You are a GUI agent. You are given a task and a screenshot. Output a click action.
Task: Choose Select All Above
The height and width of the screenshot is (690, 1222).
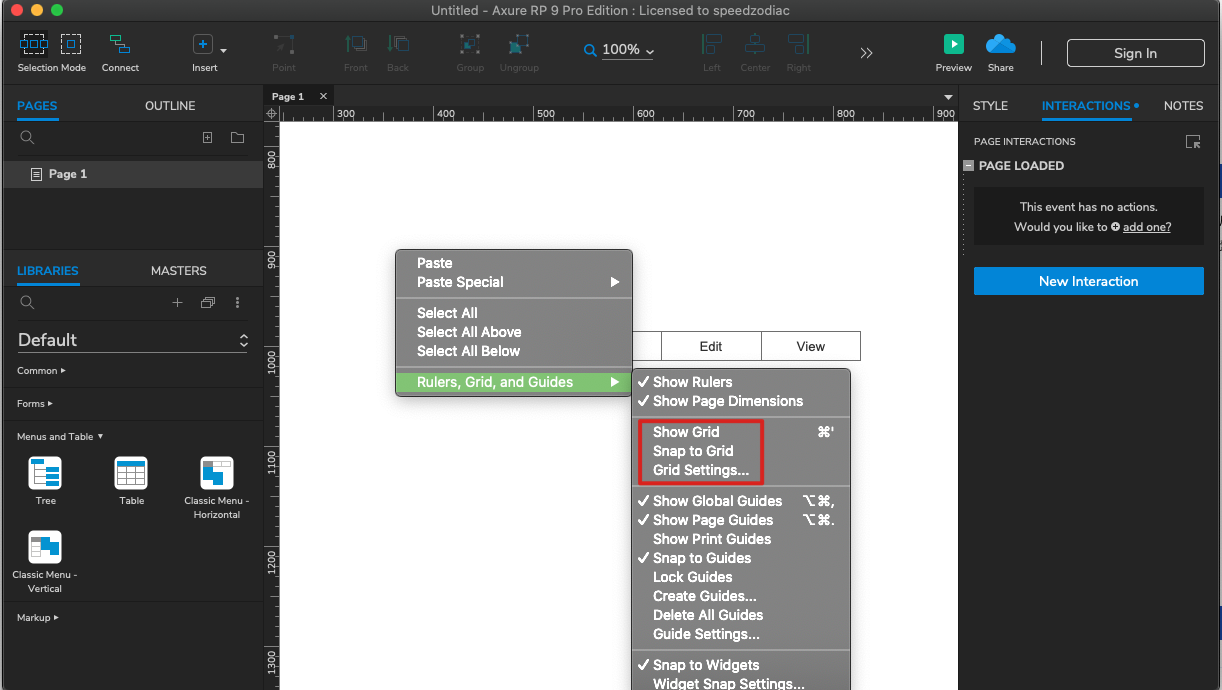(x=514, y=332)
